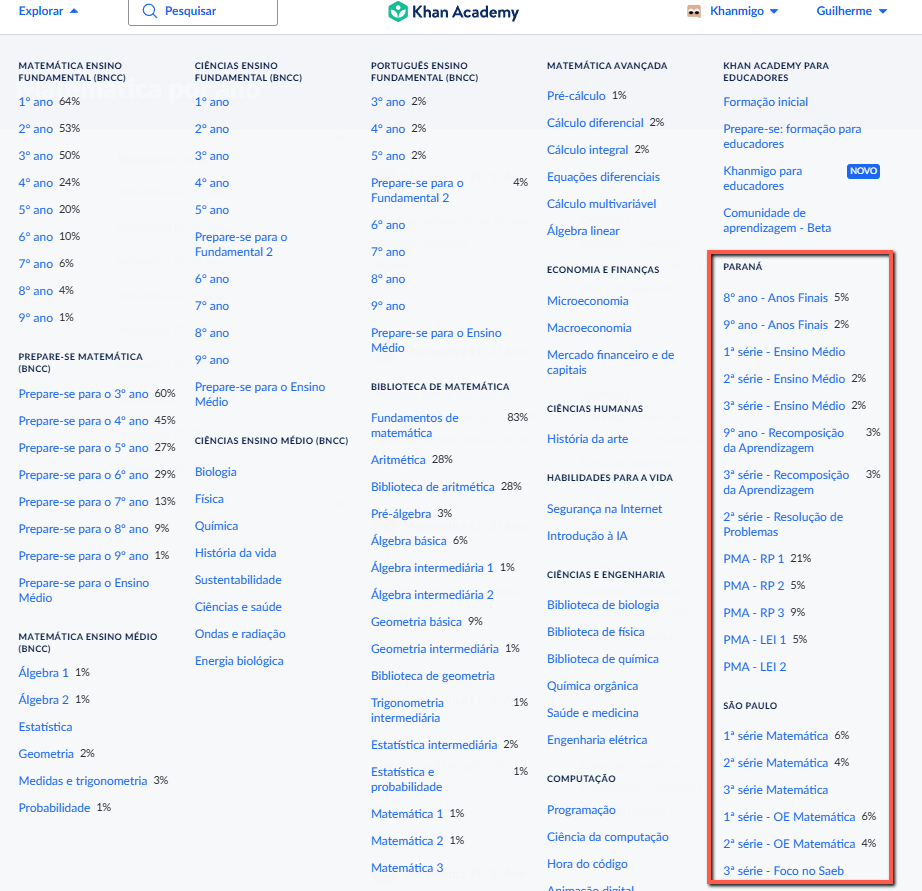Screen dimensions: 922x891
Task: Open Ondas e radiação
Action: (x=240, y=635)
